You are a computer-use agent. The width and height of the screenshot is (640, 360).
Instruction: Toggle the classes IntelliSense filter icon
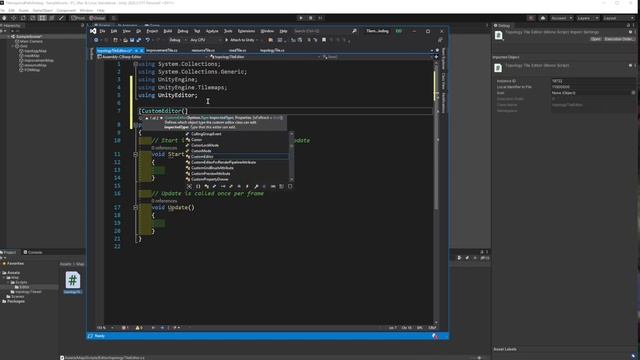point(207,187)
